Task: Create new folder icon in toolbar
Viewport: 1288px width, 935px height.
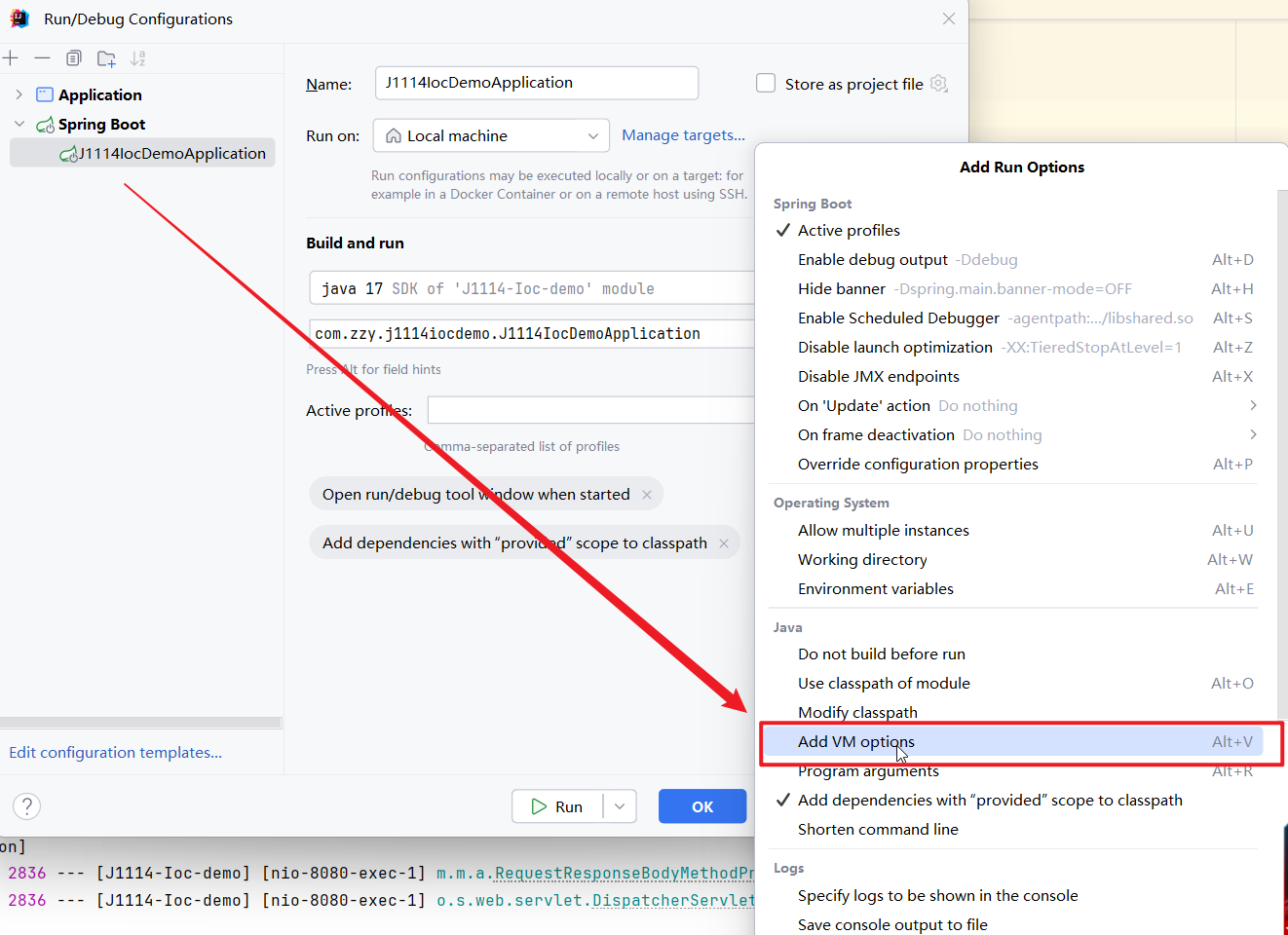Action: (x=106, y=58)
